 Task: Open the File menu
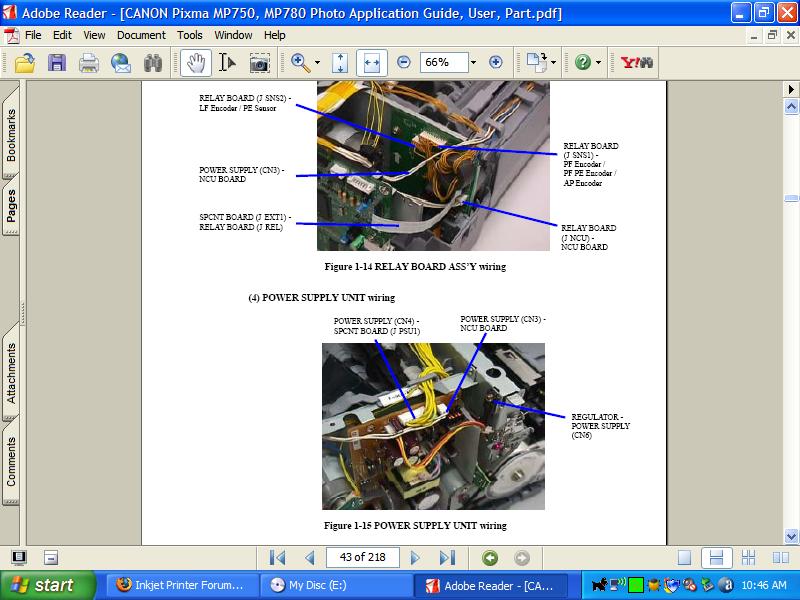[33, 35]
